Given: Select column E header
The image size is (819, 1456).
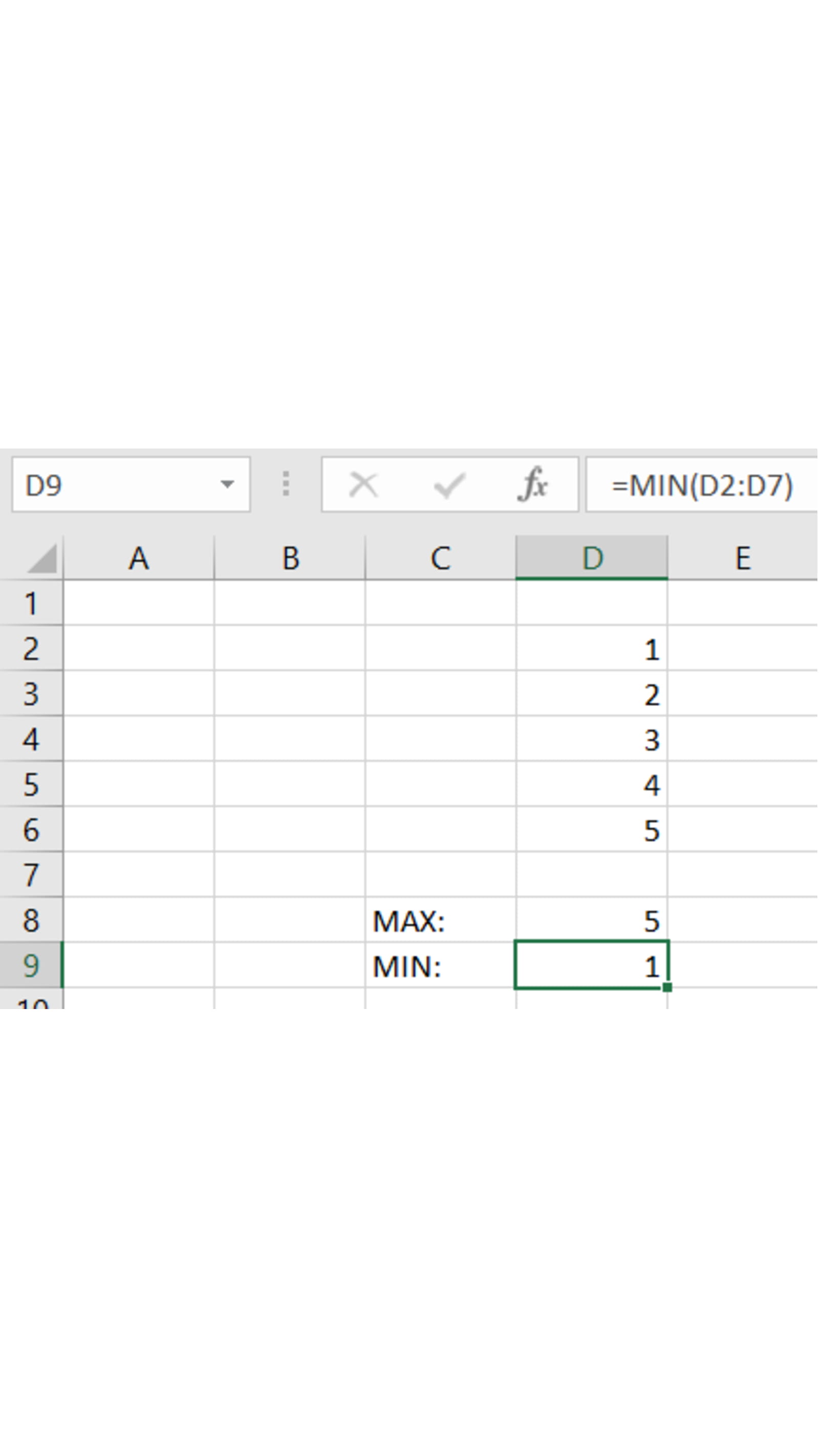Looking at the screenshot, I should 743,559.
